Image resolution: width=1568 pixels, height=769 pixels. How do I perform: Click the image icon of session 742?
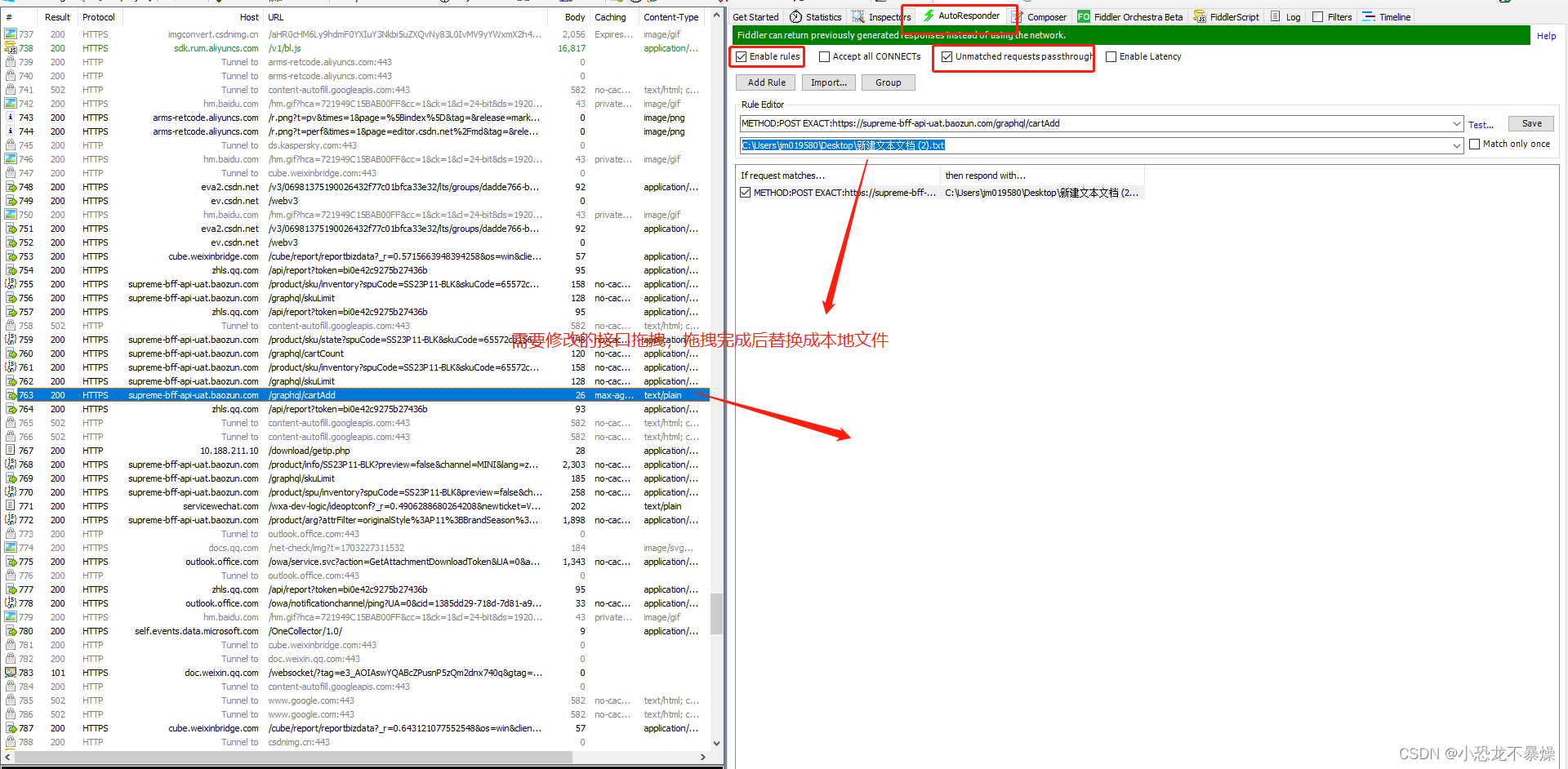coord(11,104)
